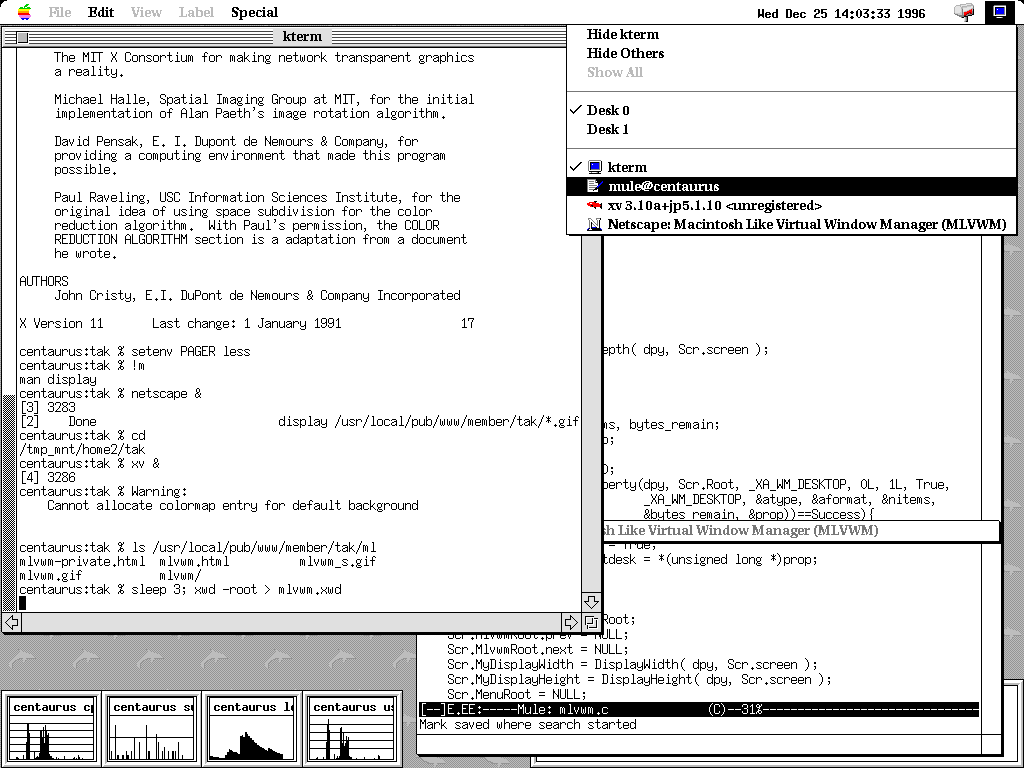
Task: Open the Special menu
Action: (x=254, y=12)
